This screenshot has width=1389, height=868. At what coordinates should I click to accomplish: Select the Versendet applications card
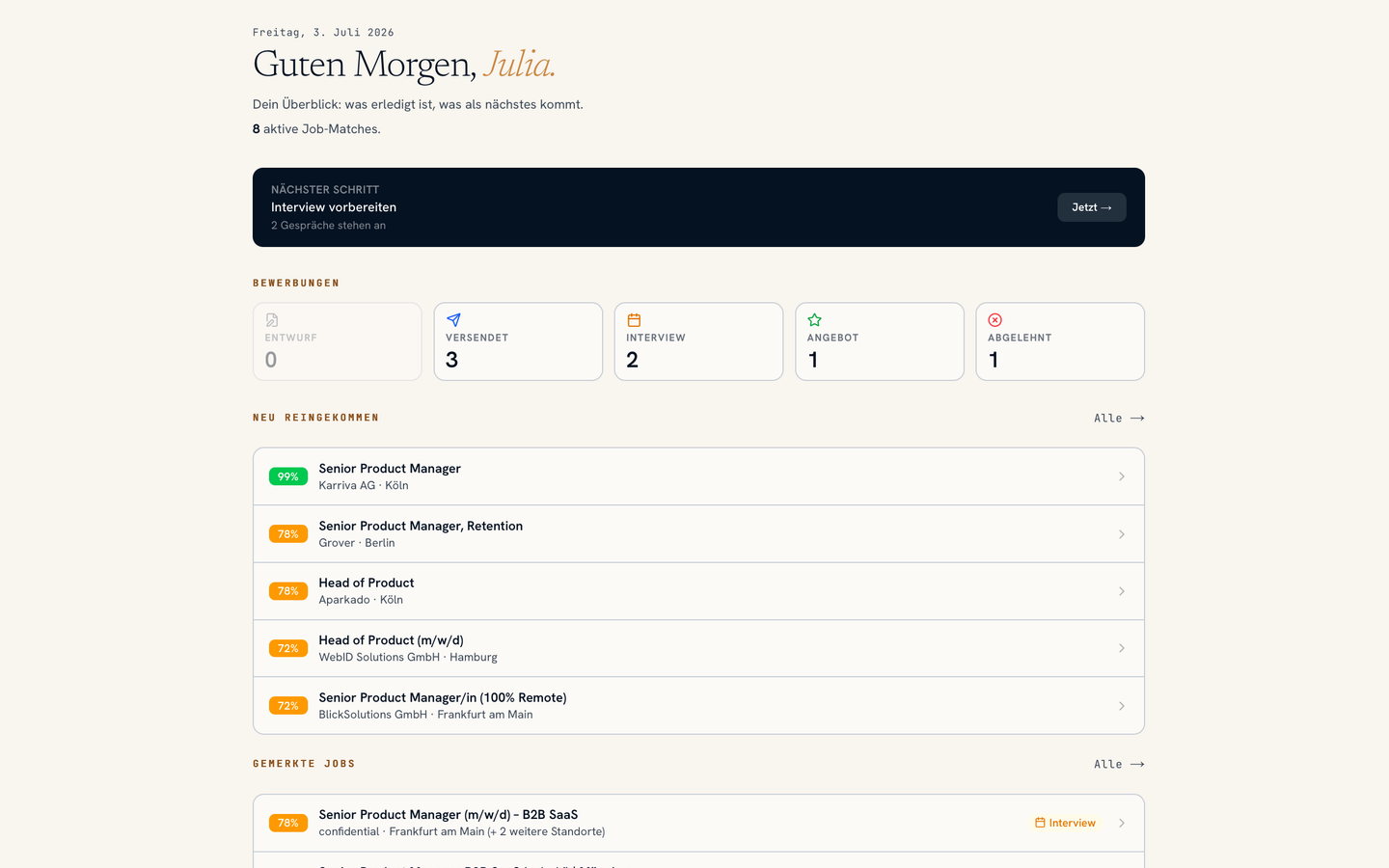518,341
